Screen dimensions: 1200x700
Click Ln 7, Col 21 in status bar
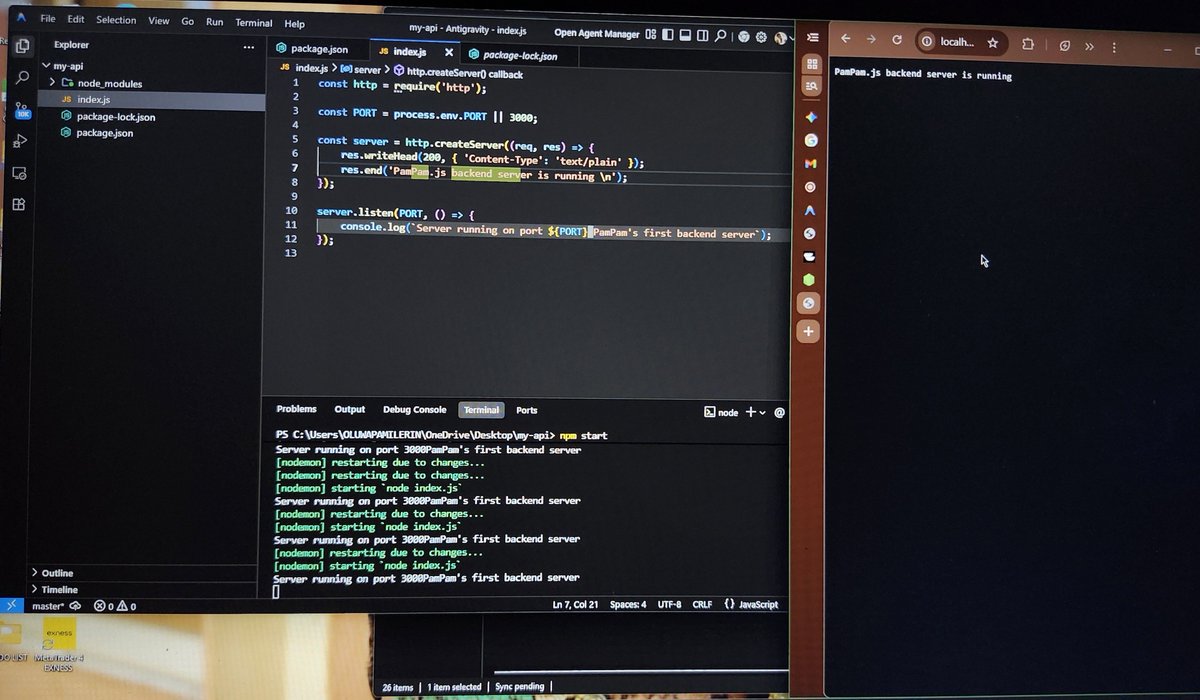click(x=576, y=605)
